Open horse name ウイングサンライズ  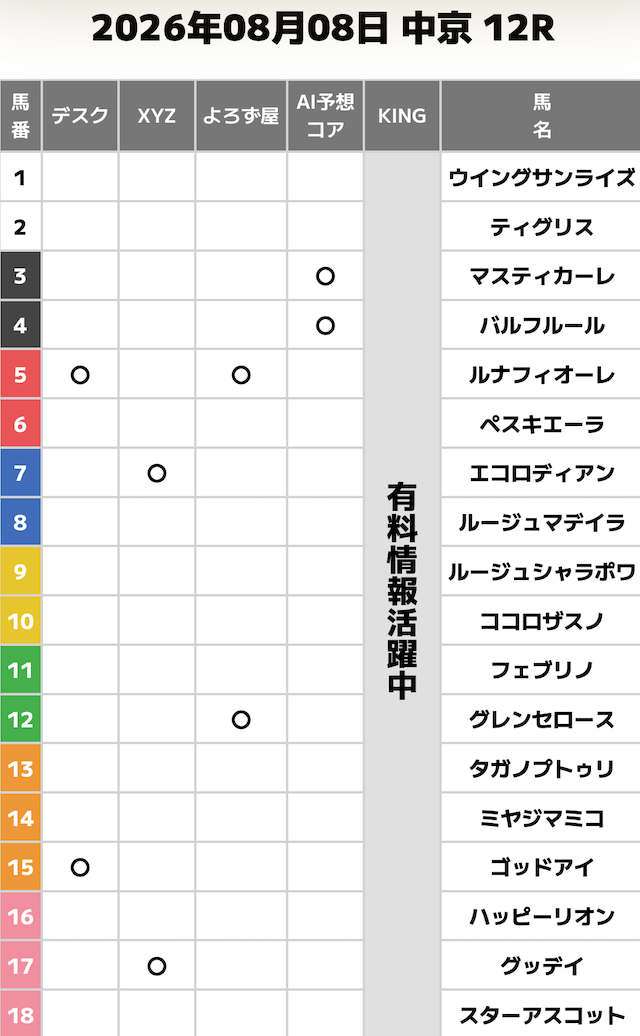click(542, 178)
